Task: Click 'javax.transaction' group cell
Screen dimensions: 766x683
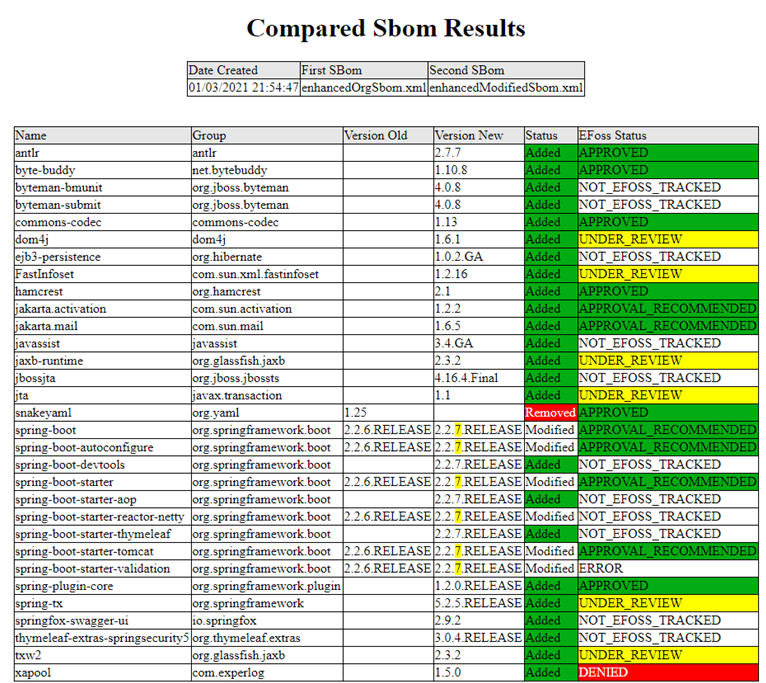Action: (x=267, y=396)
